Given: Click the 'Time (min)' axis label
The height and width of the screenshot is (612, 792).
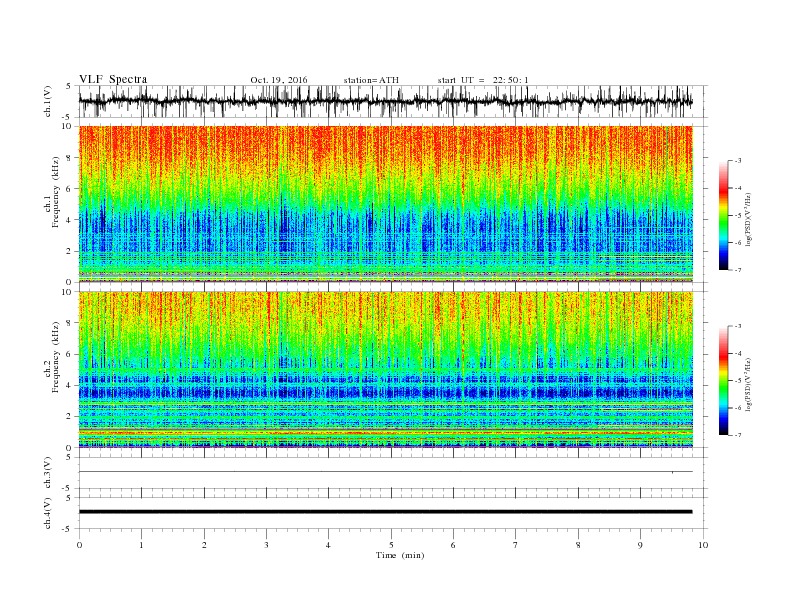Looking at the screenshot, I should [400, 555].
